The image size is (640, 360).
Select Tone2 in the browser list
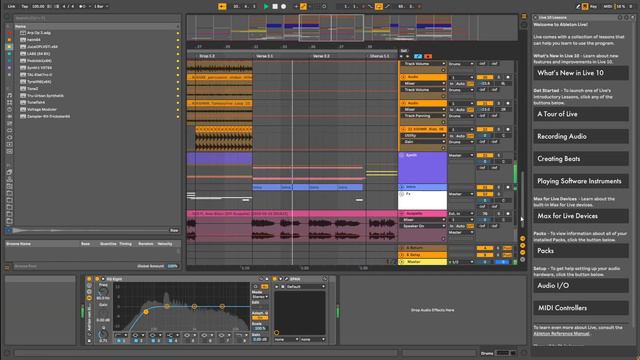tap(33, 89)
